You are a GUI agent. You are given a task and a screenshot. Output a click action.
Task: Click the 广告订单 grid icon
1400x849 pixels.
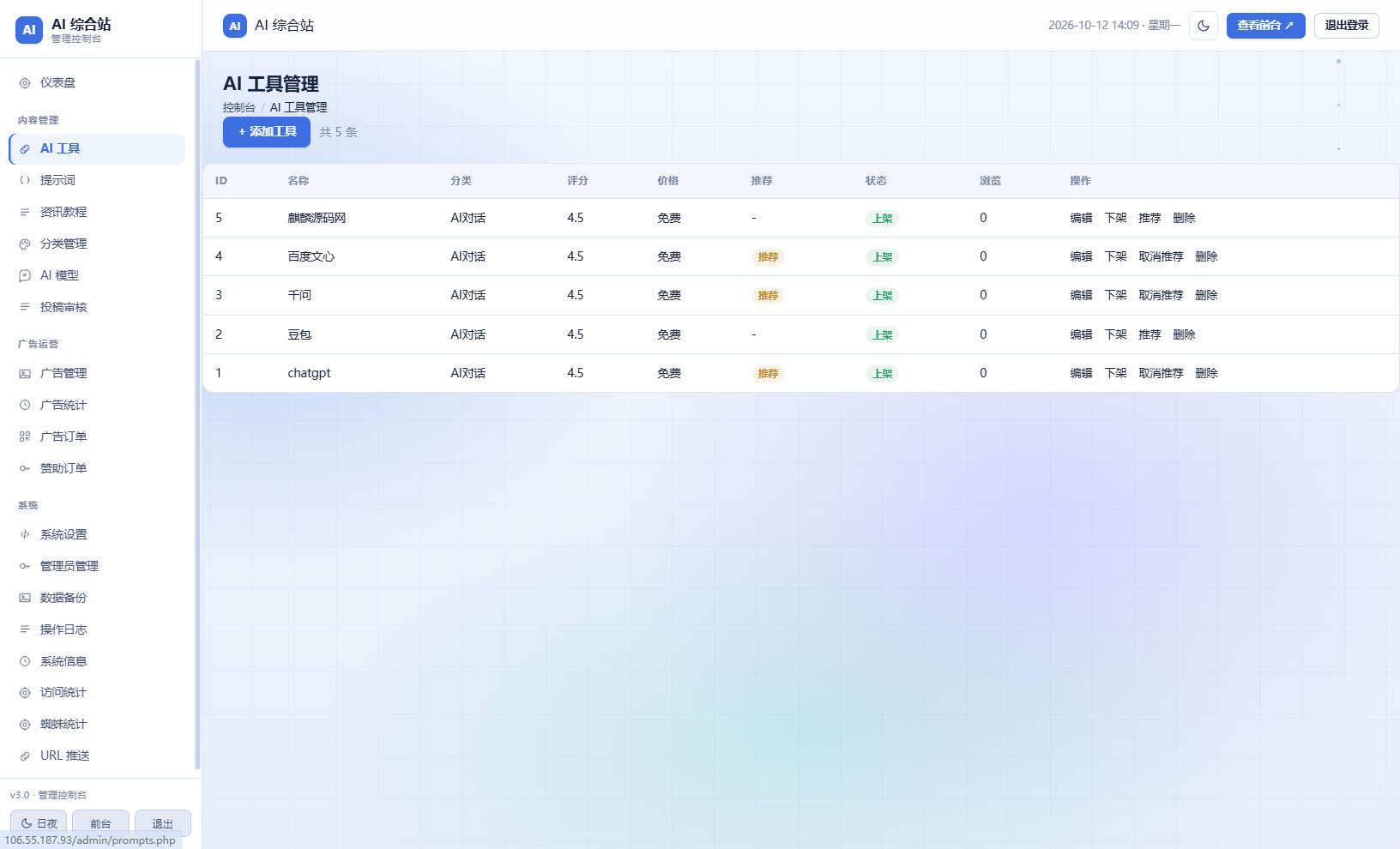(25, 437)
